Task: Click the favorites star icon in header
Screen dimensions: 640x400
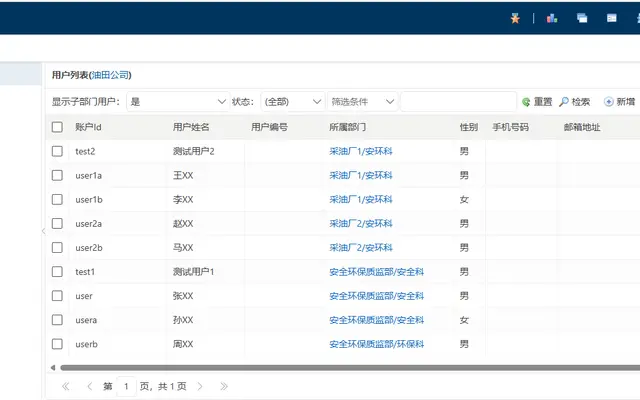Action: 515,18
